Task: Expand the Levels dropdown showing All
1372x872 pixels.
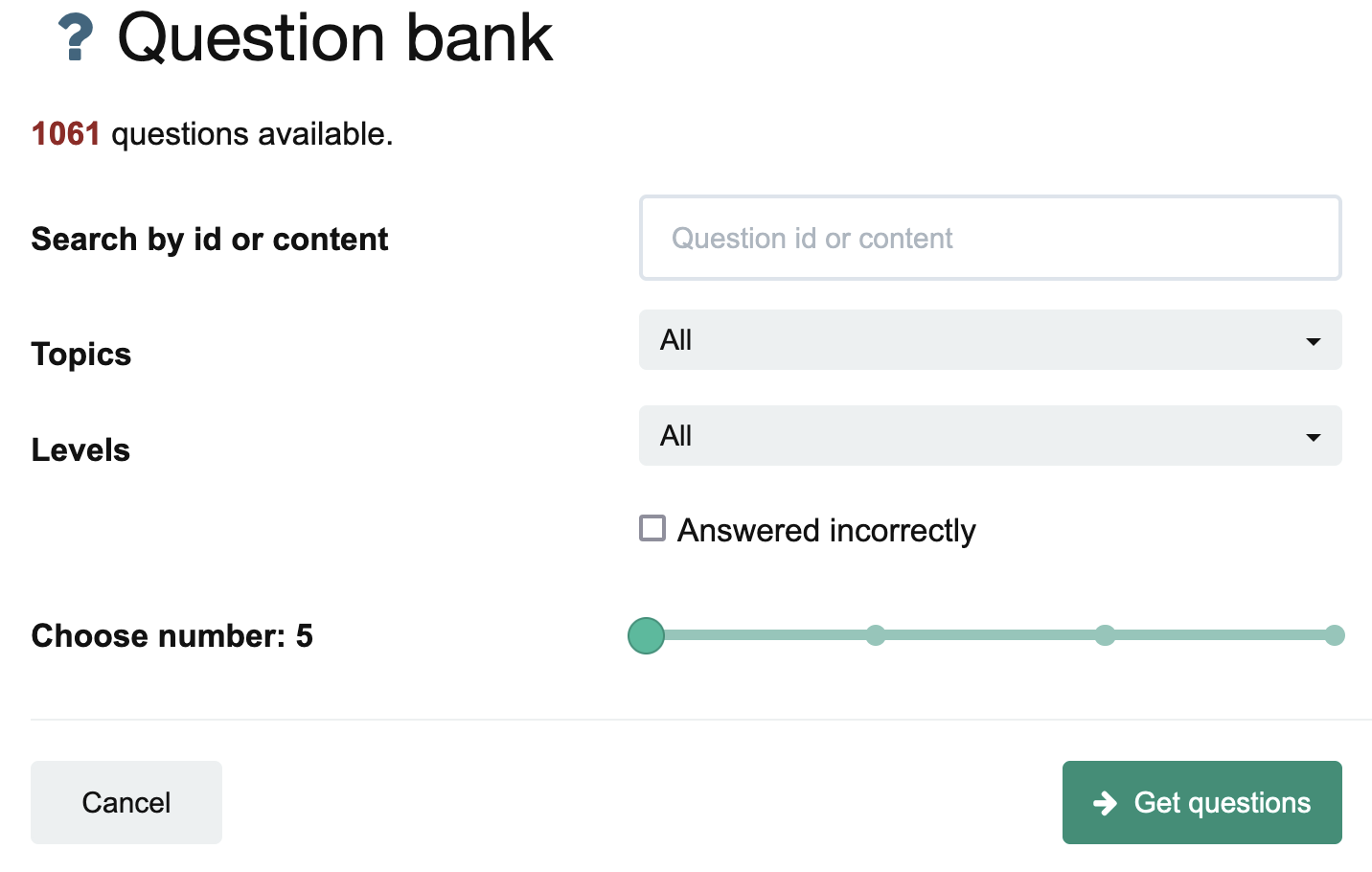Action: pyautogui.click(x=989, y=436)
